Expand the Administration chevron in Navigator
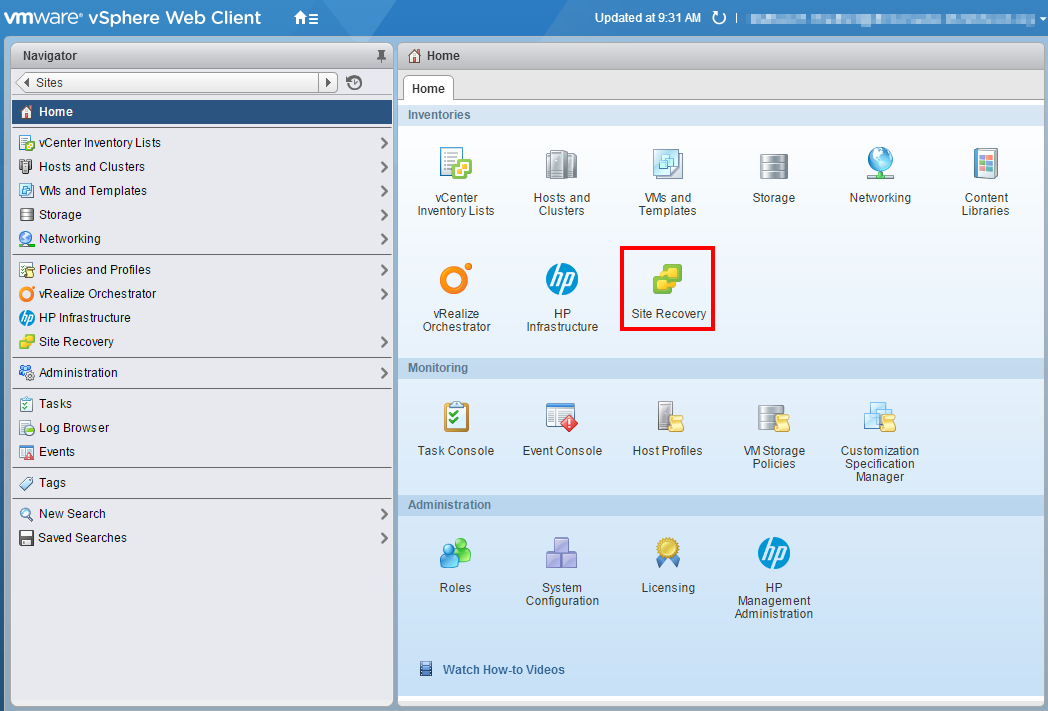Image resolution: width=1048 pixels, height=711 pixels. click(x=384, y=373)
